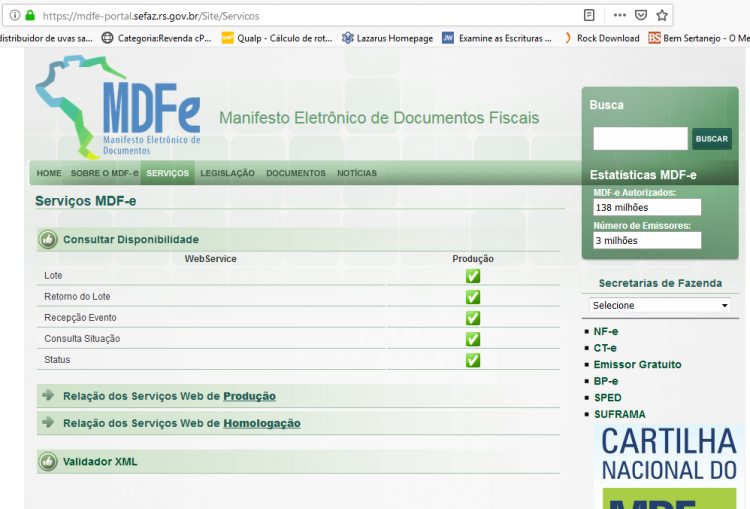Click the green checkmark for Lote
Viewport: 750px width, 509px height.
(x=473, y=276)
